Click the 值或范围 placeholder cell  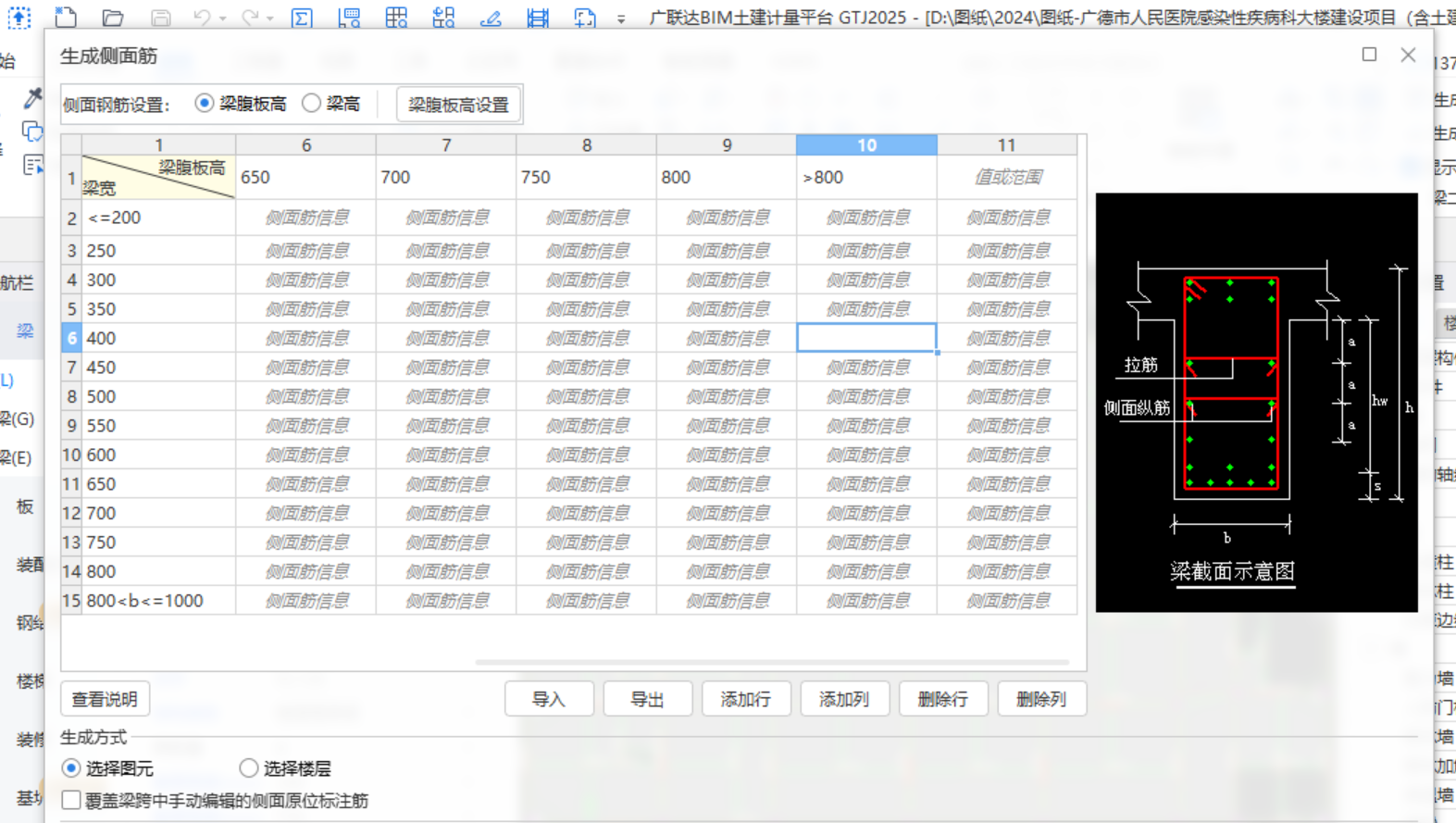coord(1007,177)
